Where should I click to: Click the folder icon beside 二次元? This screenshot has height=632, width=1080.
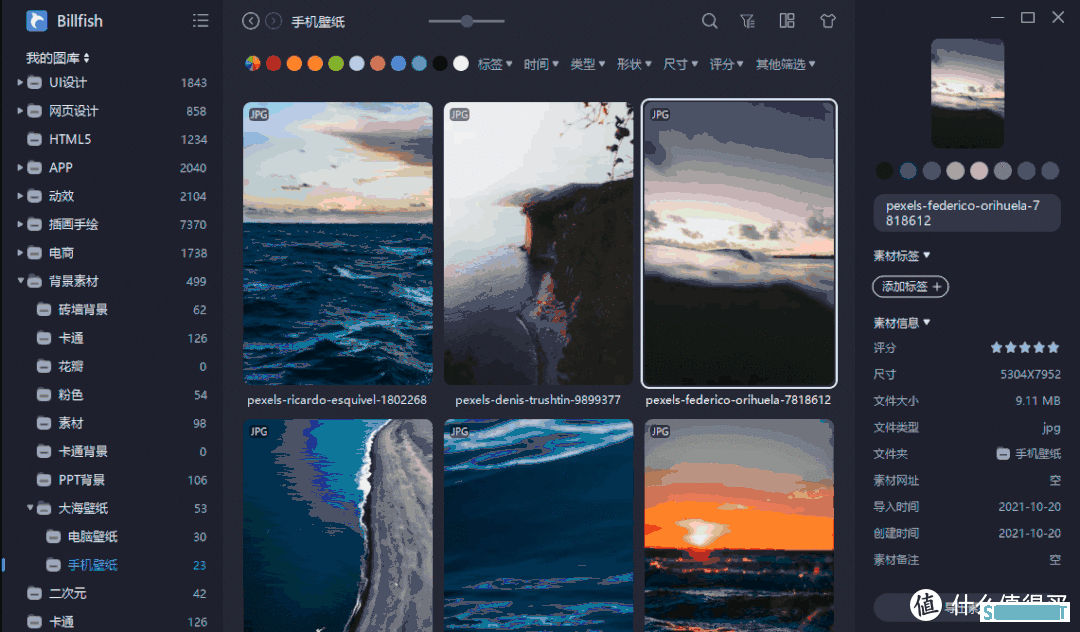pos(34,593)
